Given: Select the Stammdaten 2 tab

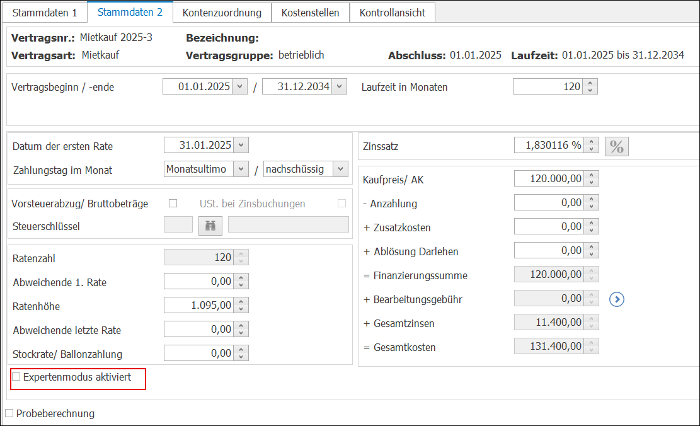Looking at the screenshot, I should (x=130, y=12).
